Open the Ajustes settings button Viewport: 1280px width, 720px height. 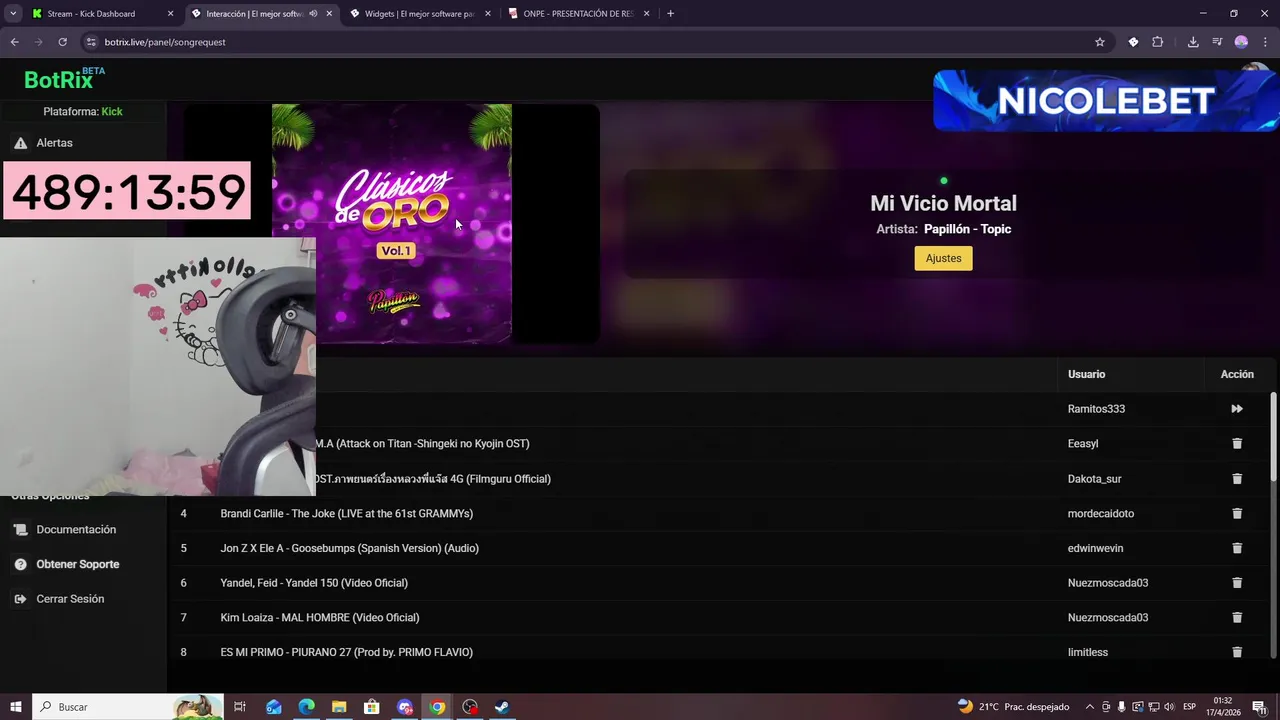click(x=943, y=258)
